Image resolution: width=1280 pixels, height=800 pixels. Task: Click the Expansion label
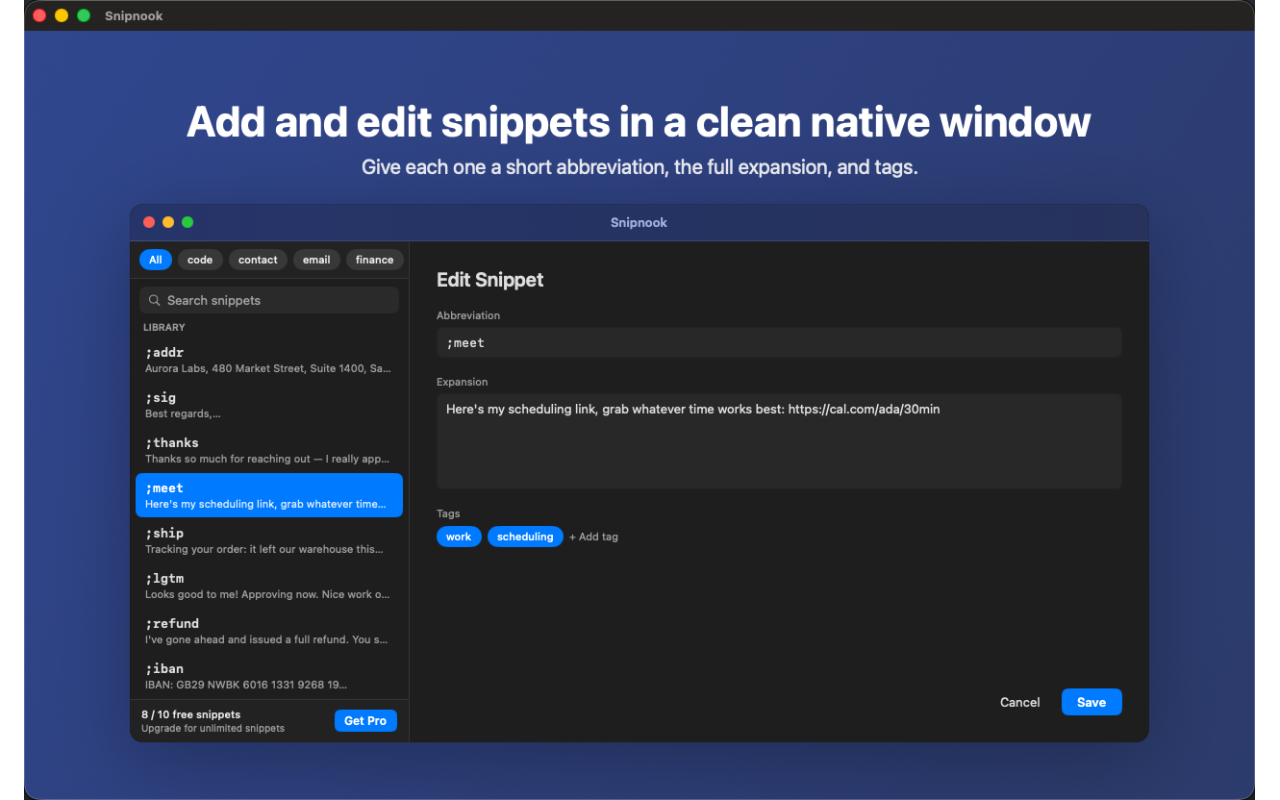point(462,382)
